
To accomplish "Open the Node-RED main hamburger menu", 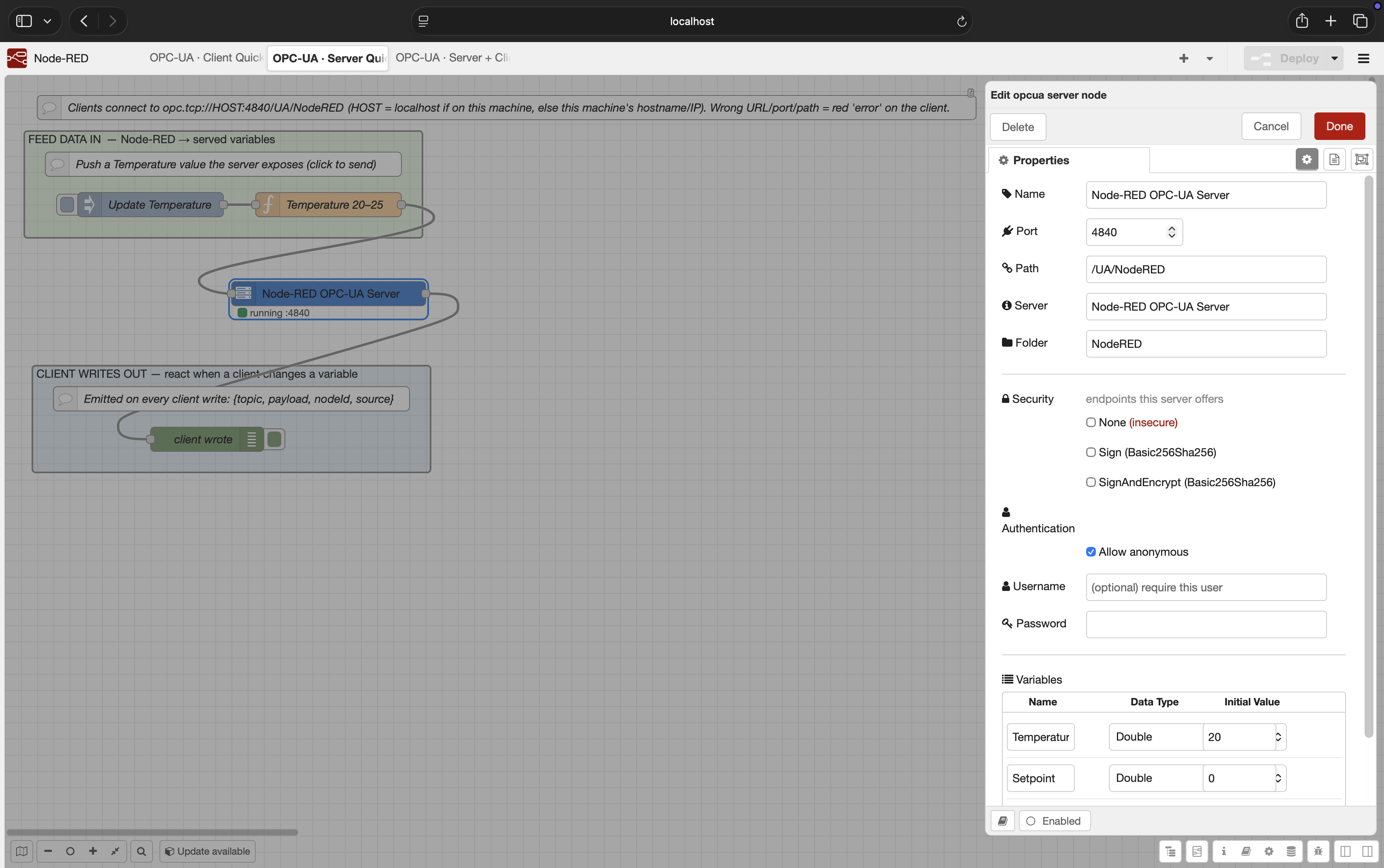I will (1363, 59).
